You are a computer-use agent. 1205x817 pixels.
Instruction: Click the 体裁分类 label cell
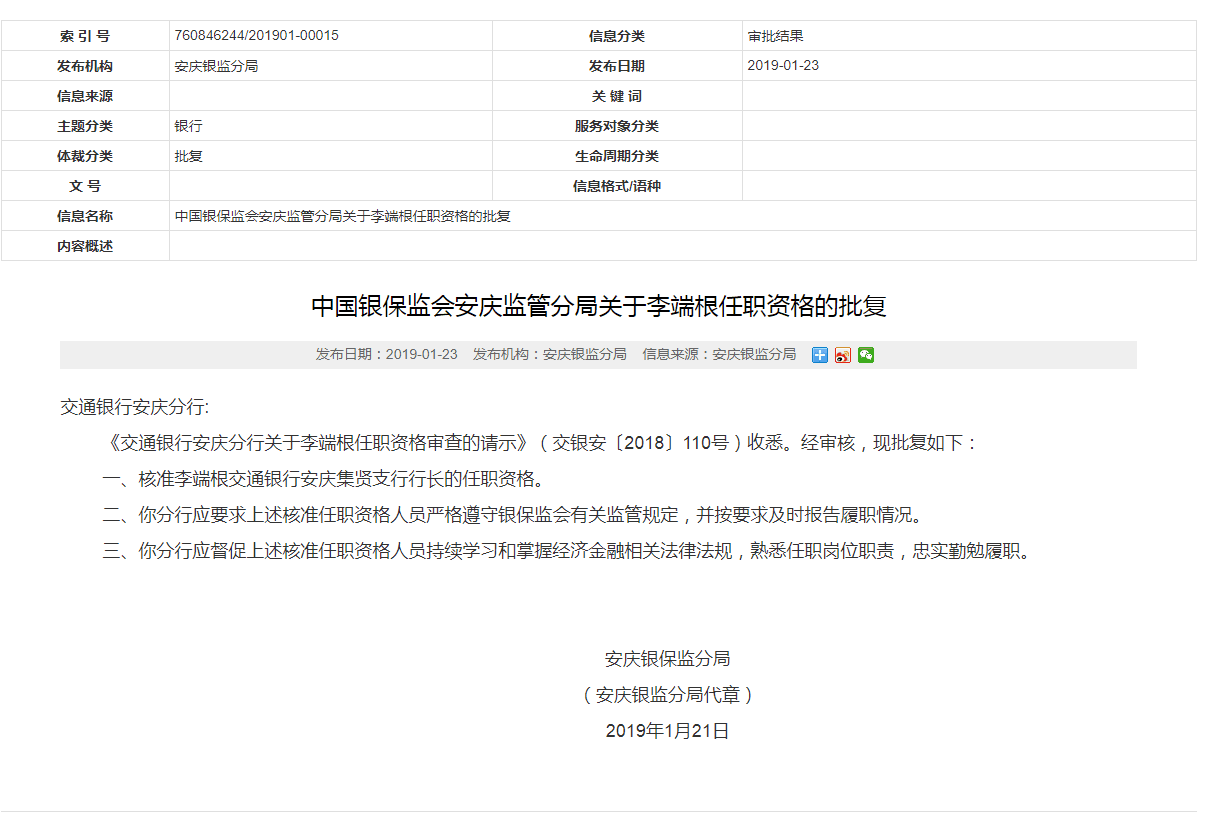point(85,156)
